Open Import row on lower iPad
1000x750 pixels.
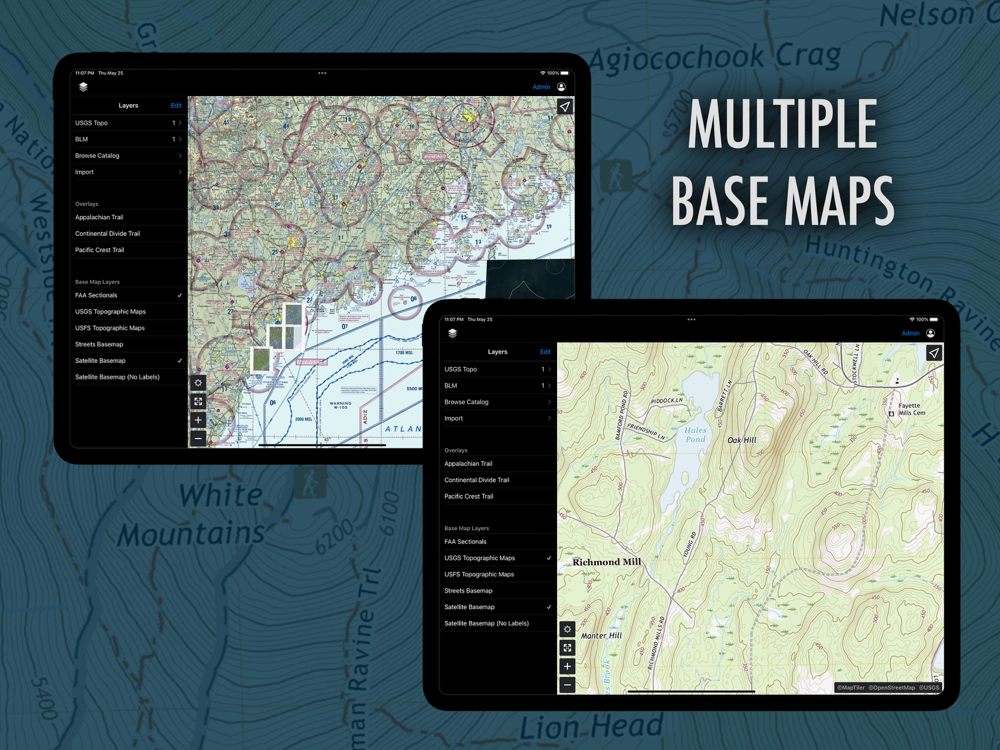coord(497,418)
